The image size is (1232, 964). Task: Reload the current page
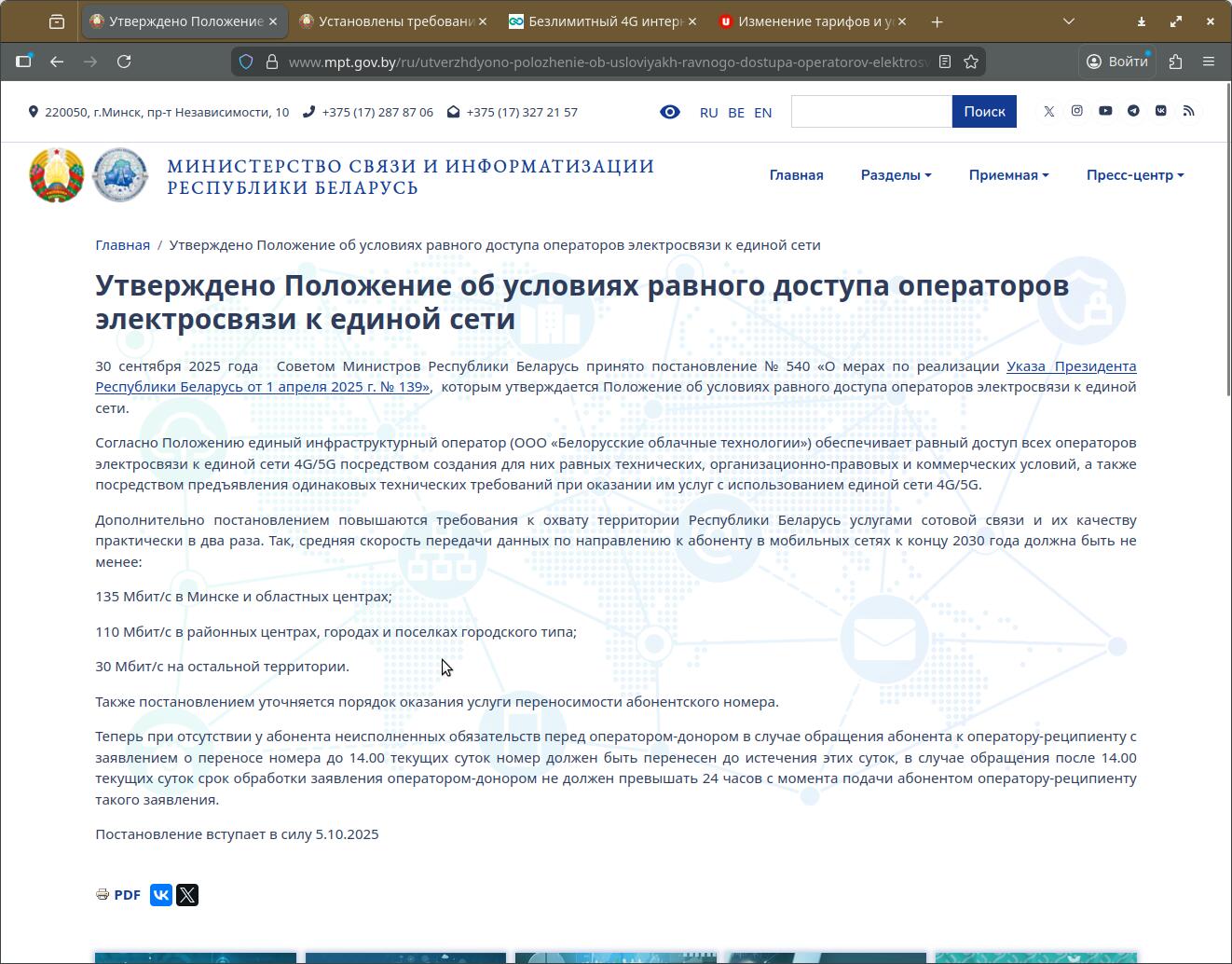tap(124, 62)
